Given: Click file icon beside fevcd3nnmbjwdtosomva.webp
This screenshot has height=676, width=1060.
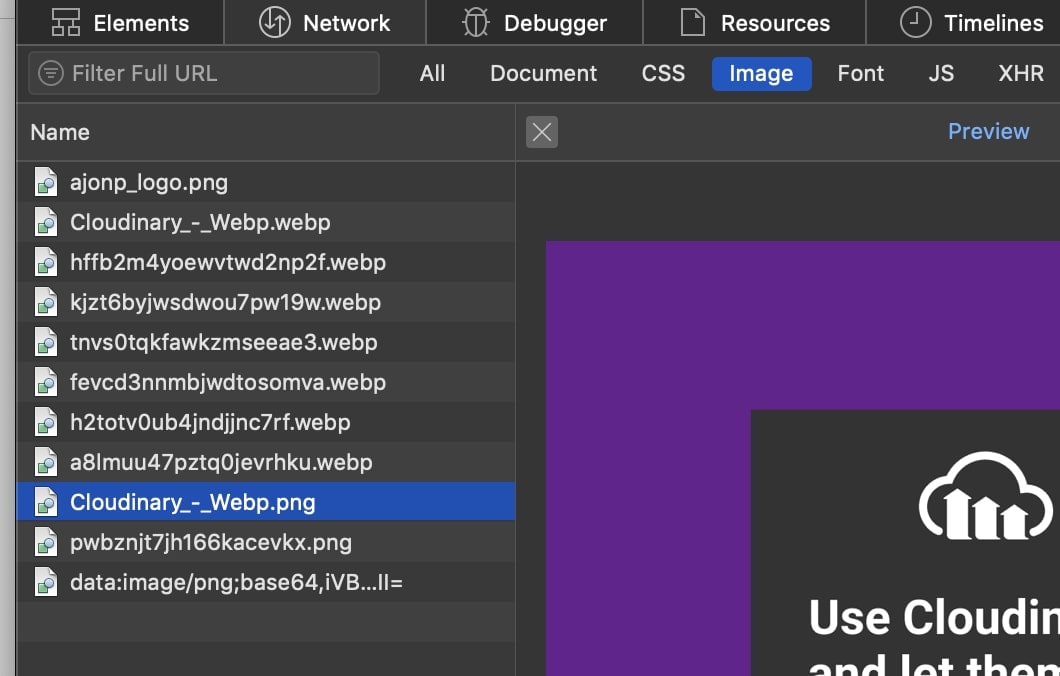Looking at the screenshot, I should tap(46, 381).
